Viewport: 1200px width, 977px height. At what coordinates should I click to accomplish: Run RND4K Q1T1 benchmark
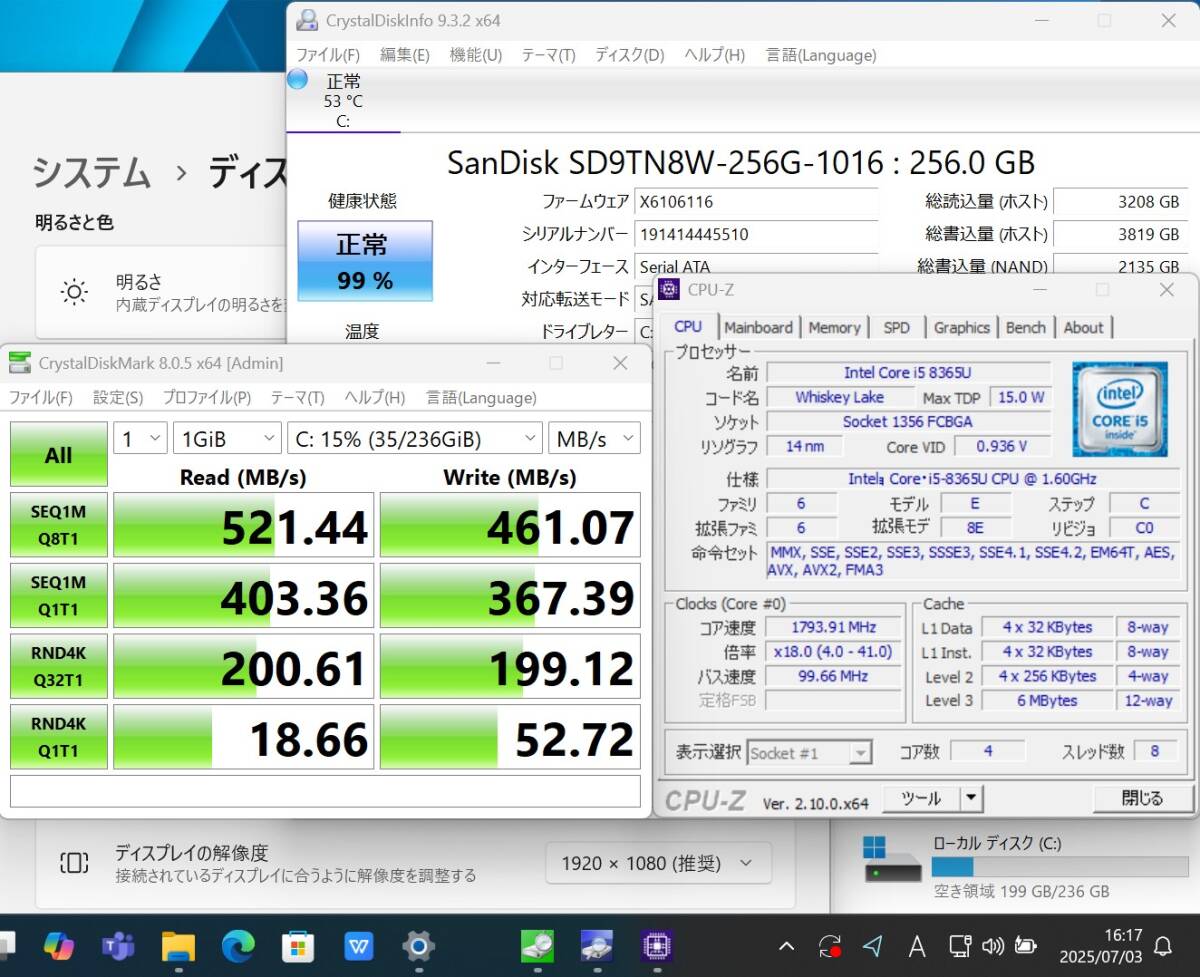(58, 737)
